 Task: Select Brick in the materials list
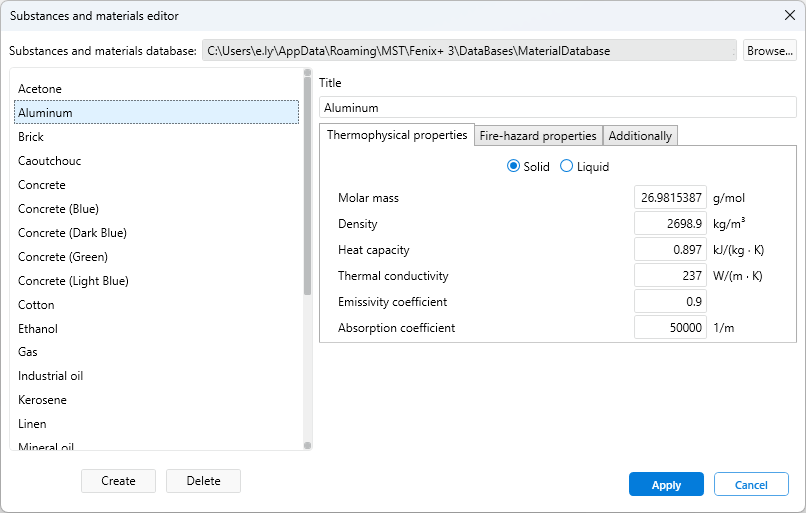click(x=156, y=137)
